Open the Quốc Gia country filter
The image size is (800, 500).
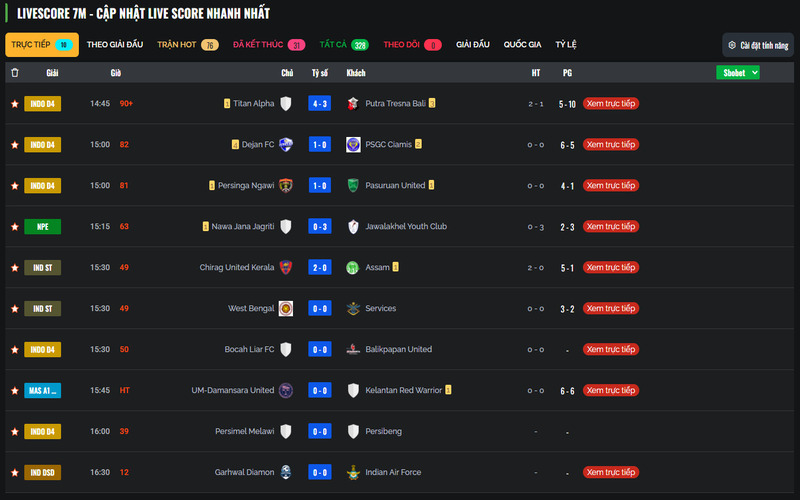pos(522,45)
